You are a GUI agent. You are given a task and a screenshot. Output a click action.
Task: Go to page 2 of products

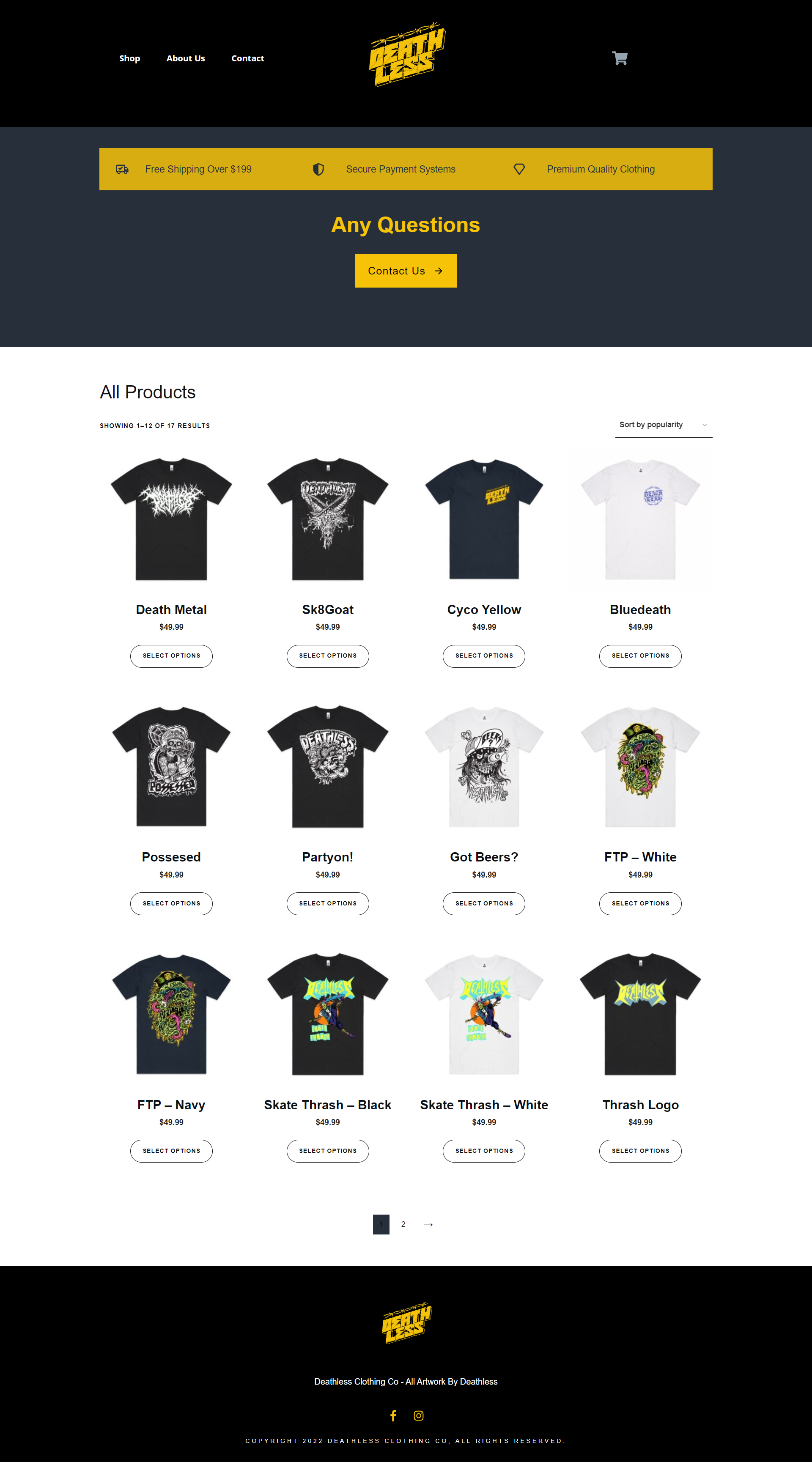[403, 1224]
